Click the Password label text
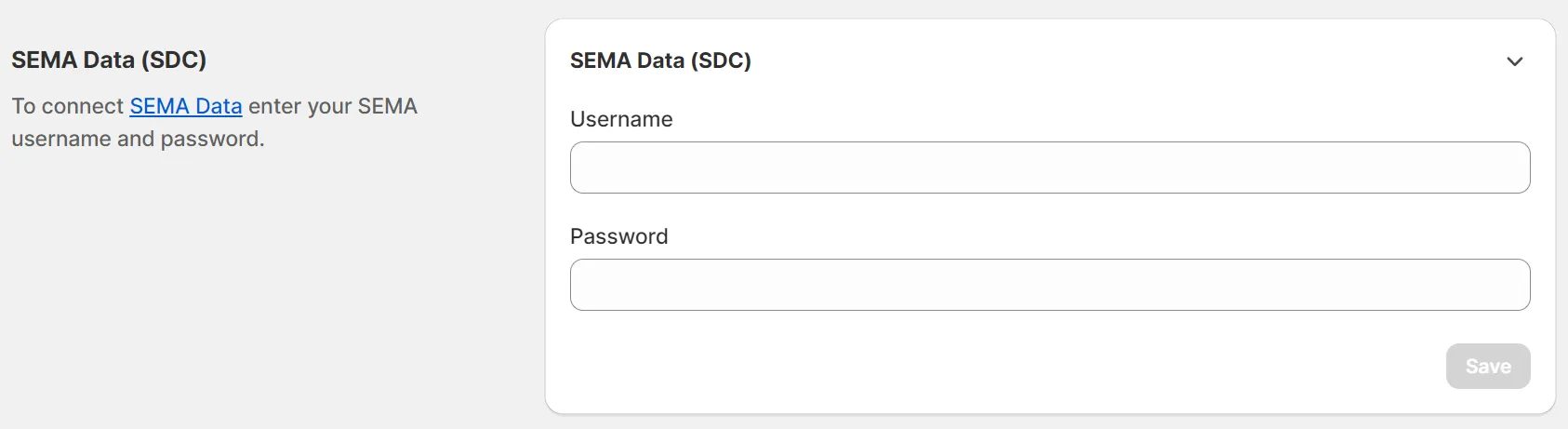This screenshot has width=1568, height=429. point(618,236)
